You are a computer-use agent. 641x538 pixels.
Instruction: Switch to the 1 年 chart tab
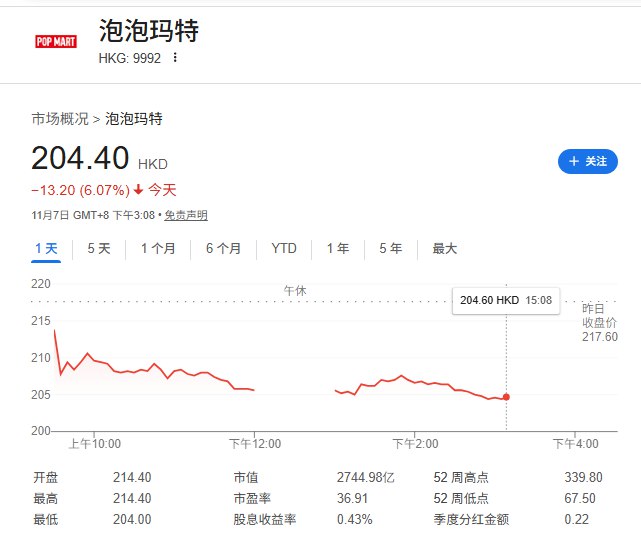click(x=338, y=249)
